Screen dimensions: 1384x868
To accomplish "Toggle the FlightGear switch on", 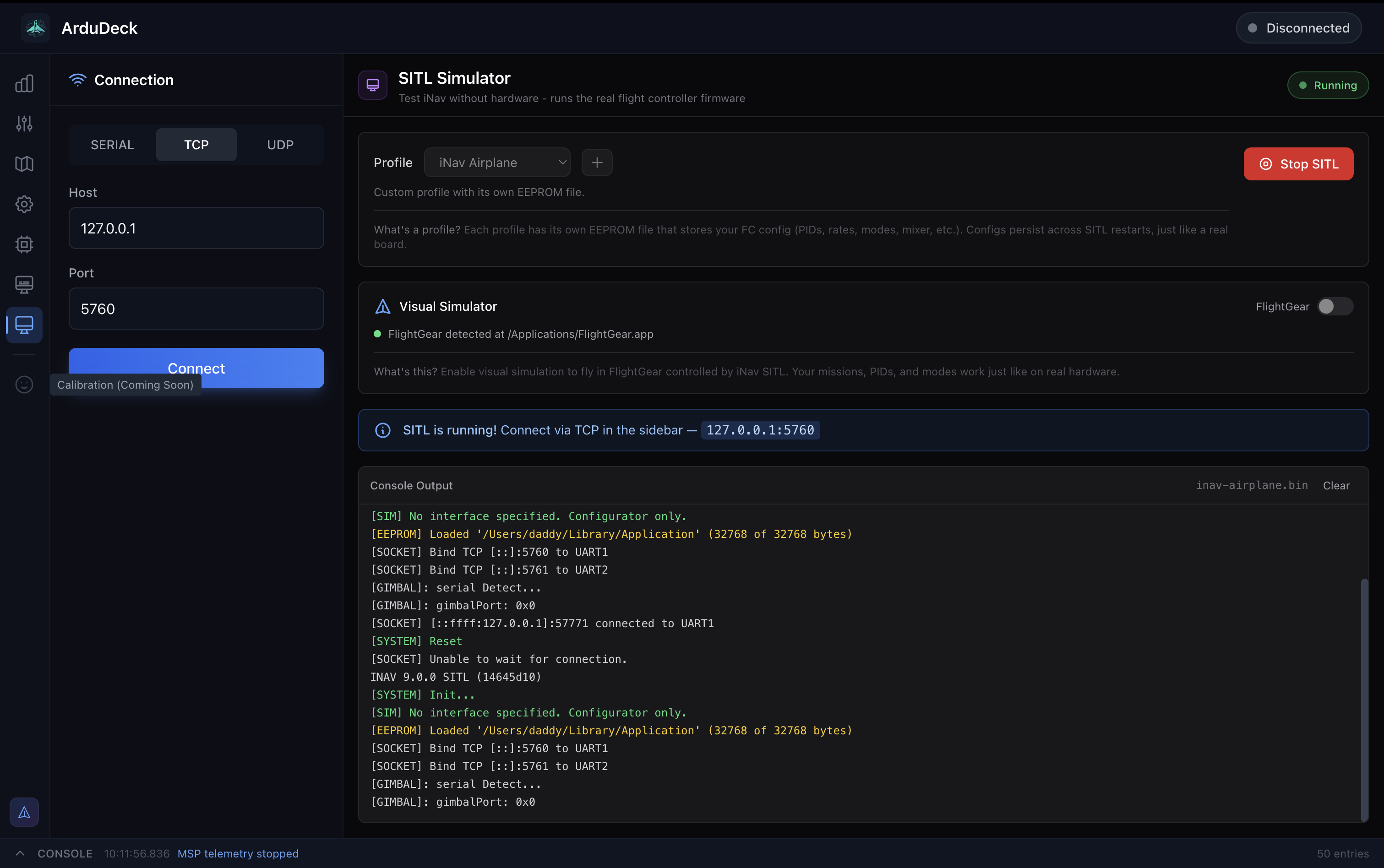I will (1335, 307).
